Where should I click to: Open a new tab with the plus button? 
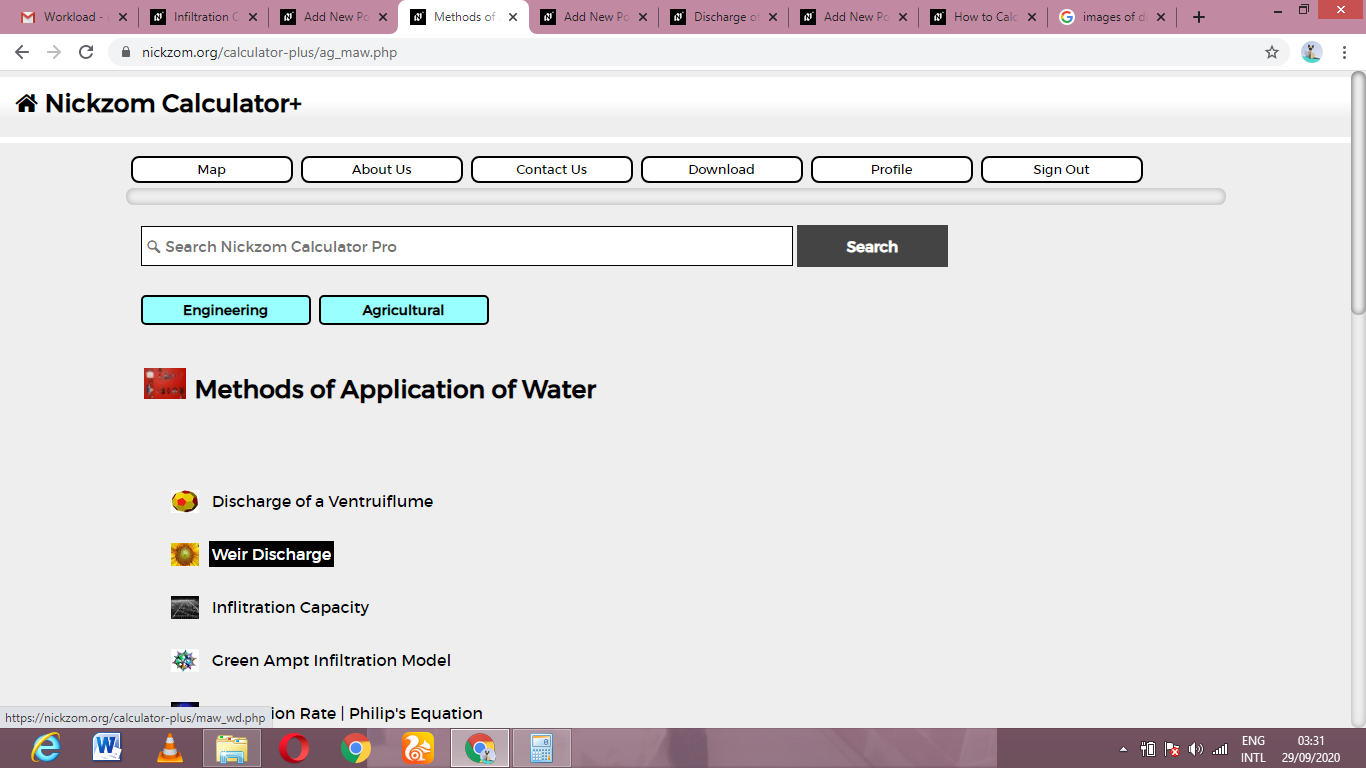point(1199,17)
